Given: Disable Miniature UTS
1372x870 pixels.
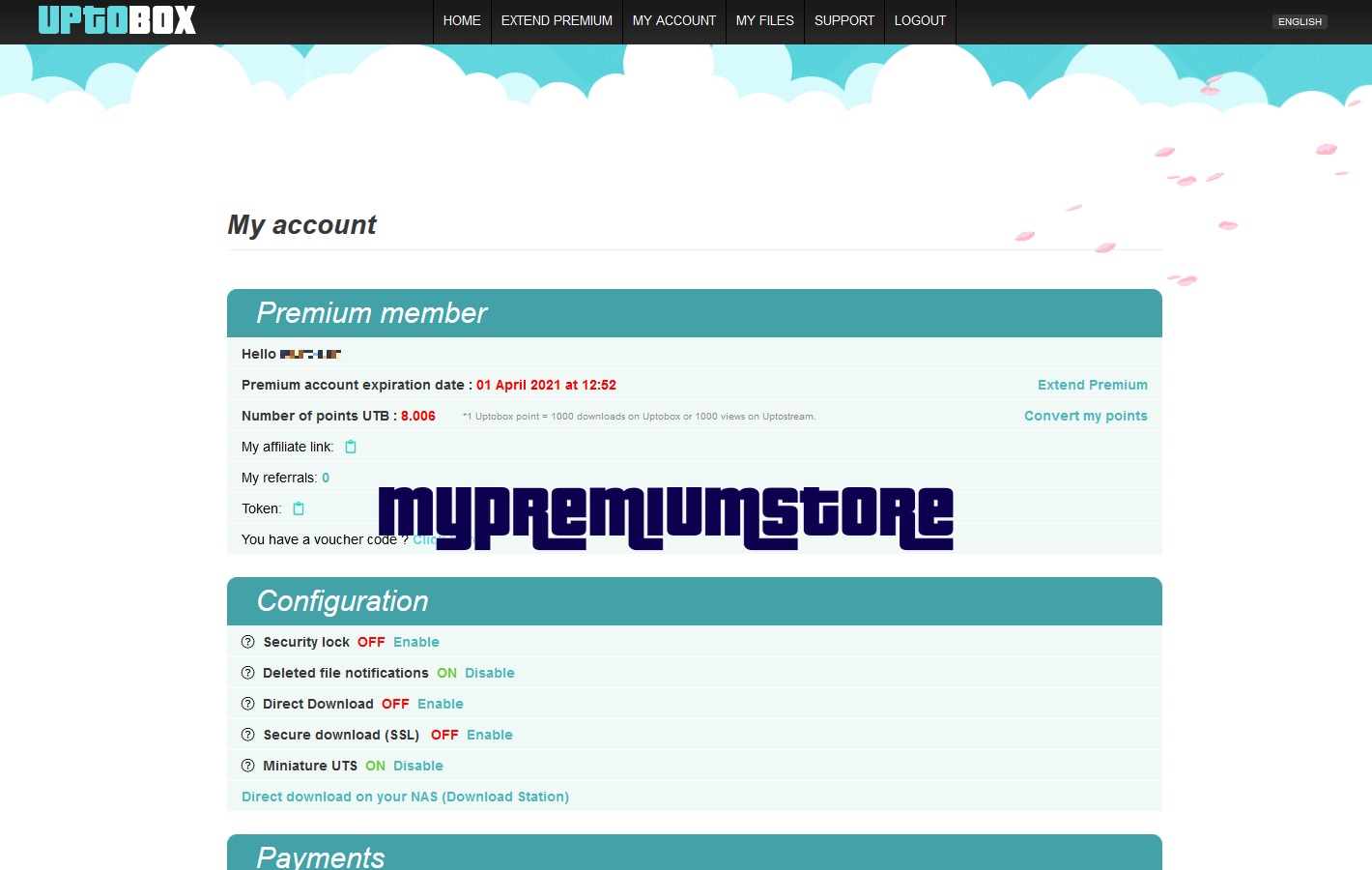Looking at the screenshot, I should pos(418,766).
